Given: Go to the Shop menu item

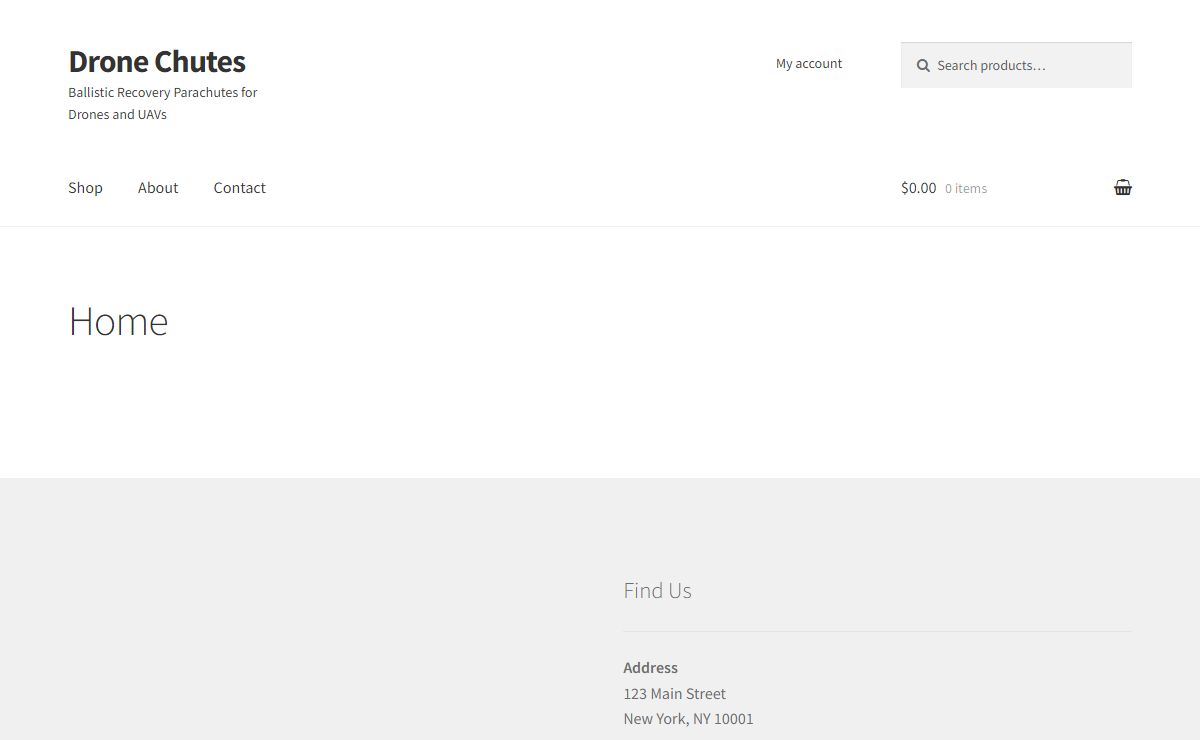Looking at the screenshot, I should click(85, 188).
